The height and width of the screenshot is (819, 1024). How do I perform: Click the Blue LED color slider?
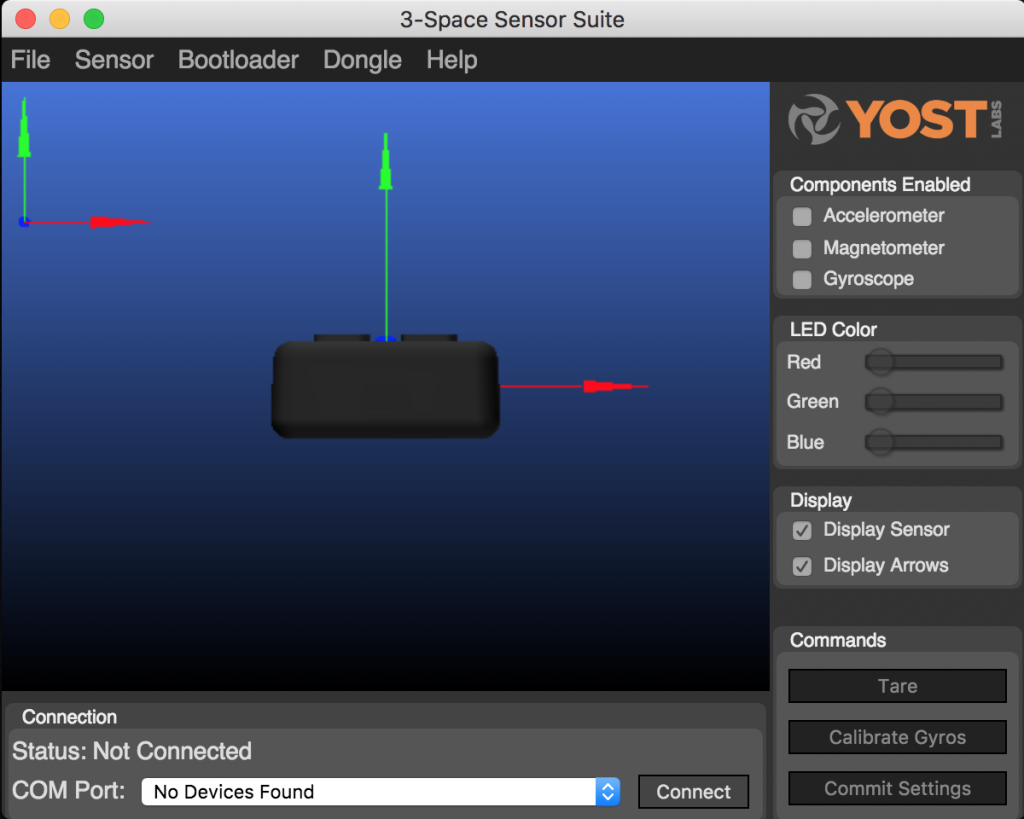(x=934, y=442)
